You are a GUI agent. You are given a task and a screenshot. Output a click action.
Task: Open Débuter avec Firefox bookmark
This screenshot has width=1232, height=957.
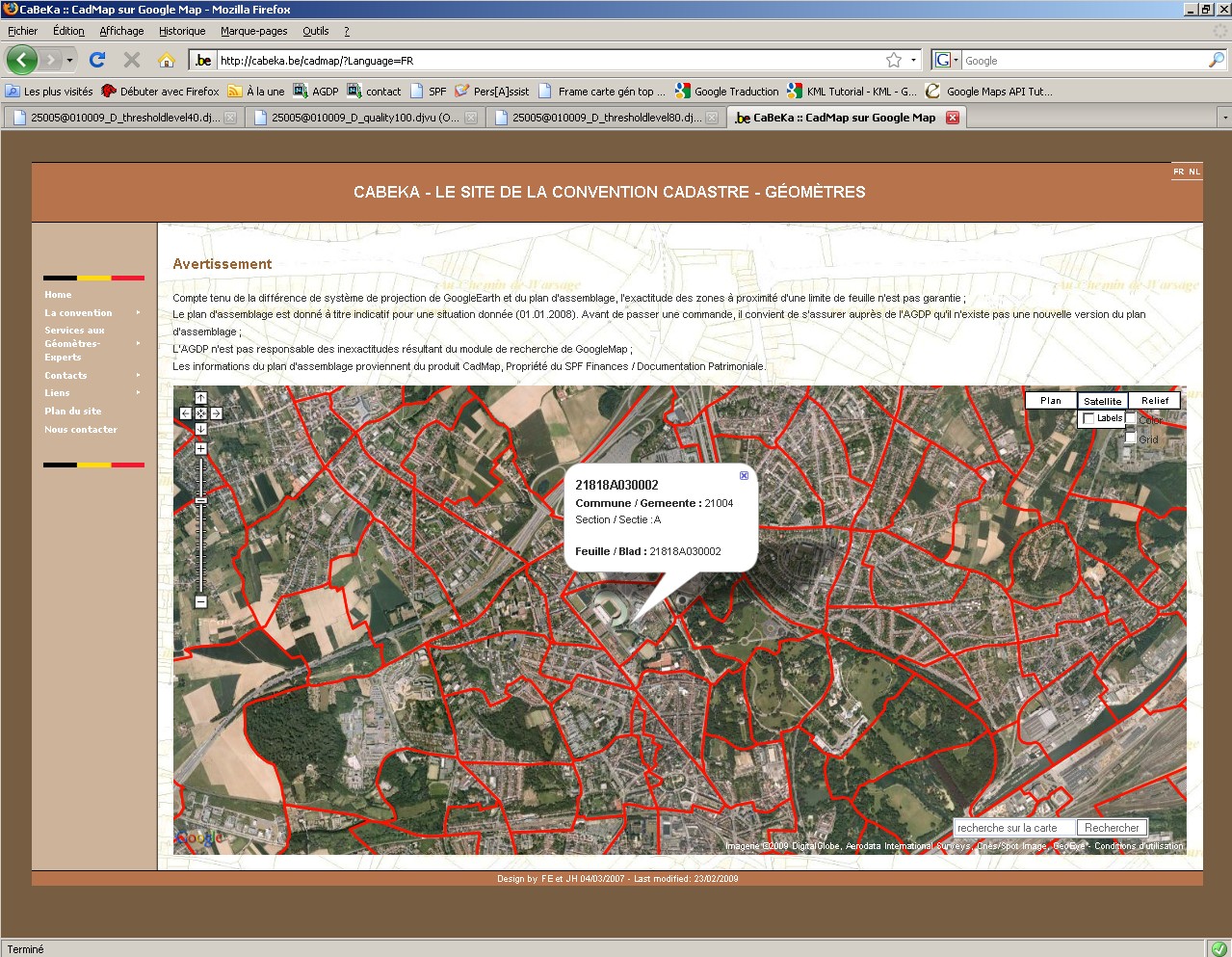coord(161,92)
